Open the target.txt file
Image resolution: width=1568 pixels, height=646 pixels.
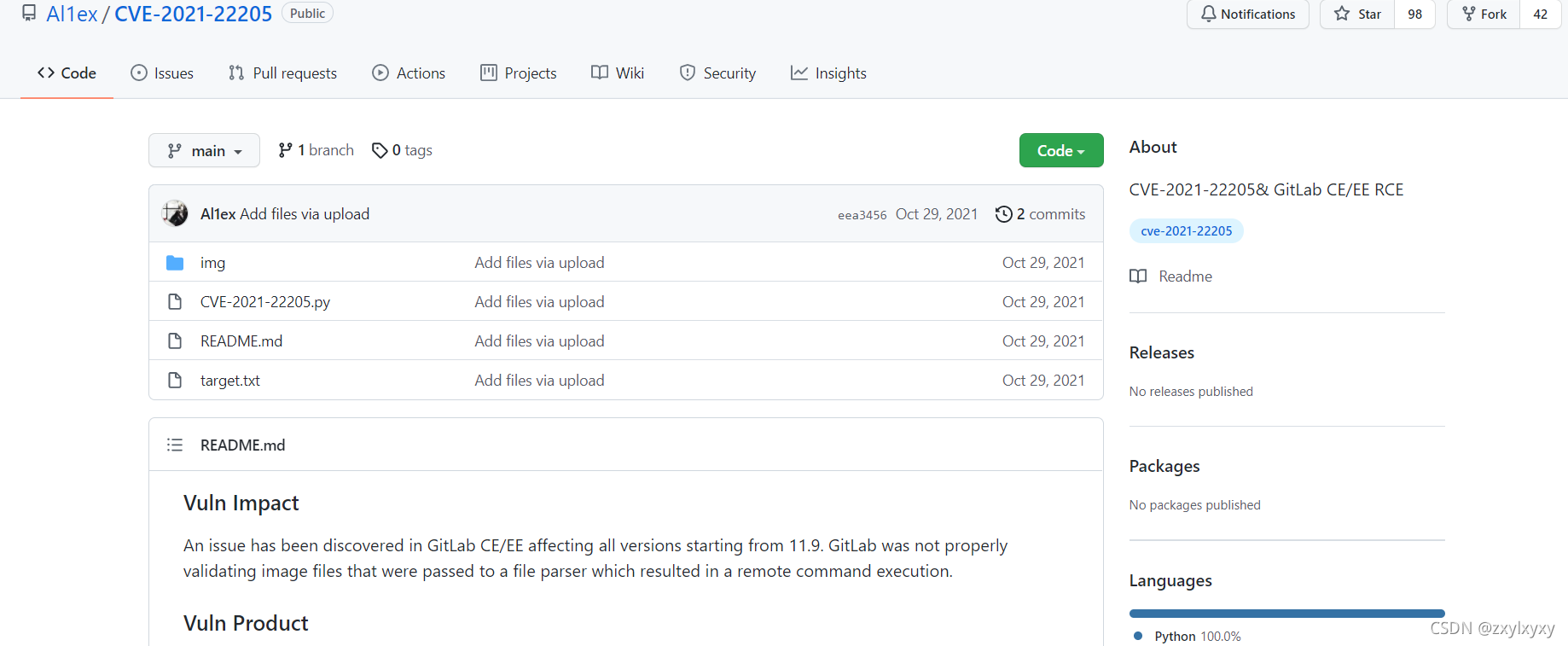[x=230, y=381]
